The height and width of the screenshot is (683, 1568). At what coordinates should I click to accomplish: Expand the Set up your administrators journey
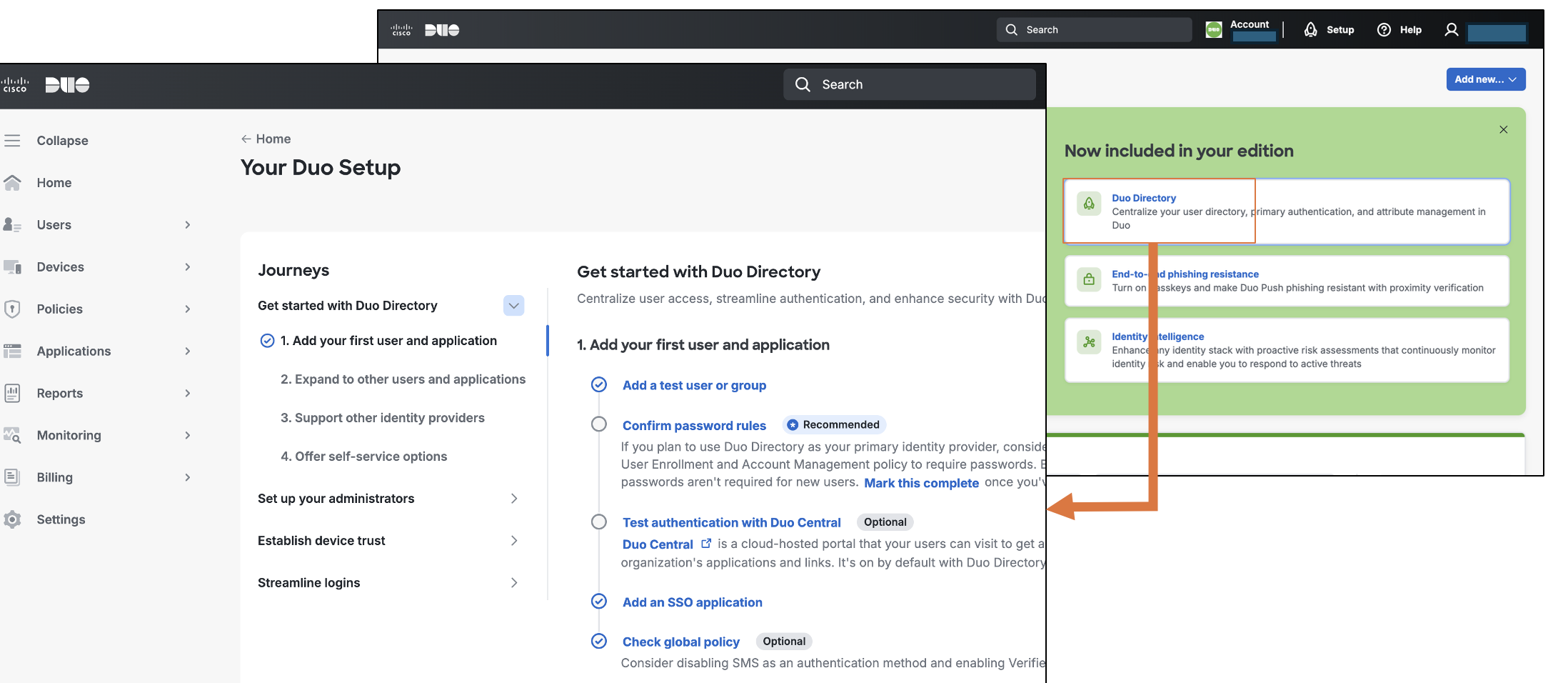(x=514, y=499)
